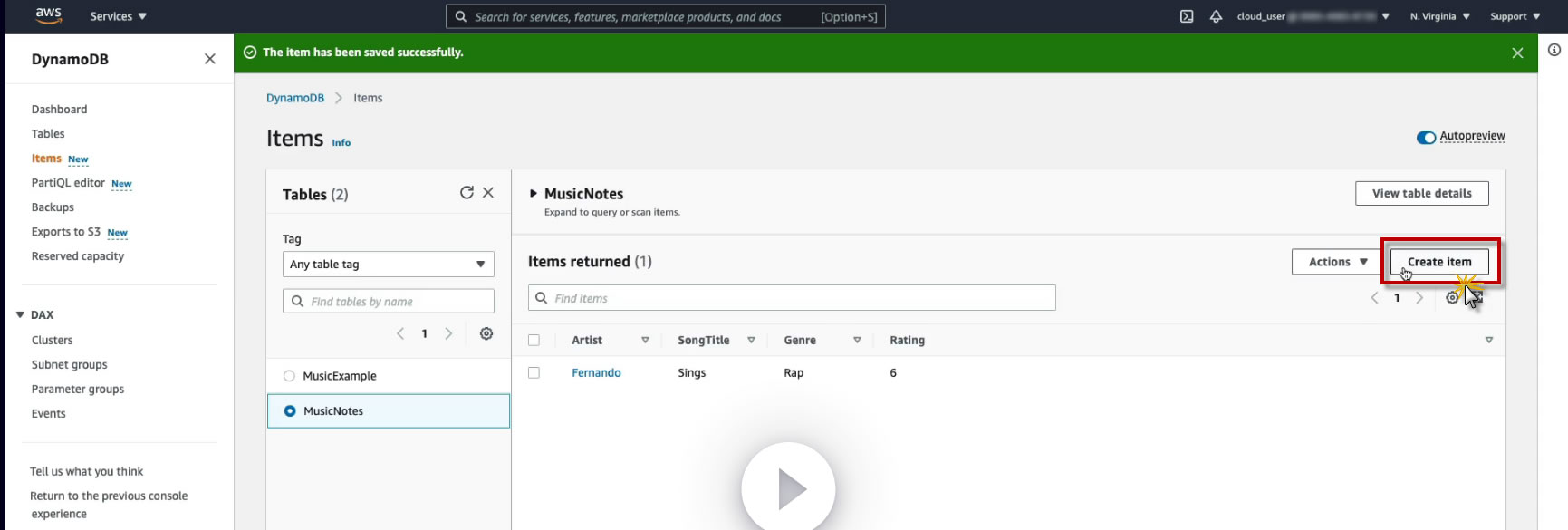
Task: Open Exports to S3 in the sidebar
Action: point(66,232)
